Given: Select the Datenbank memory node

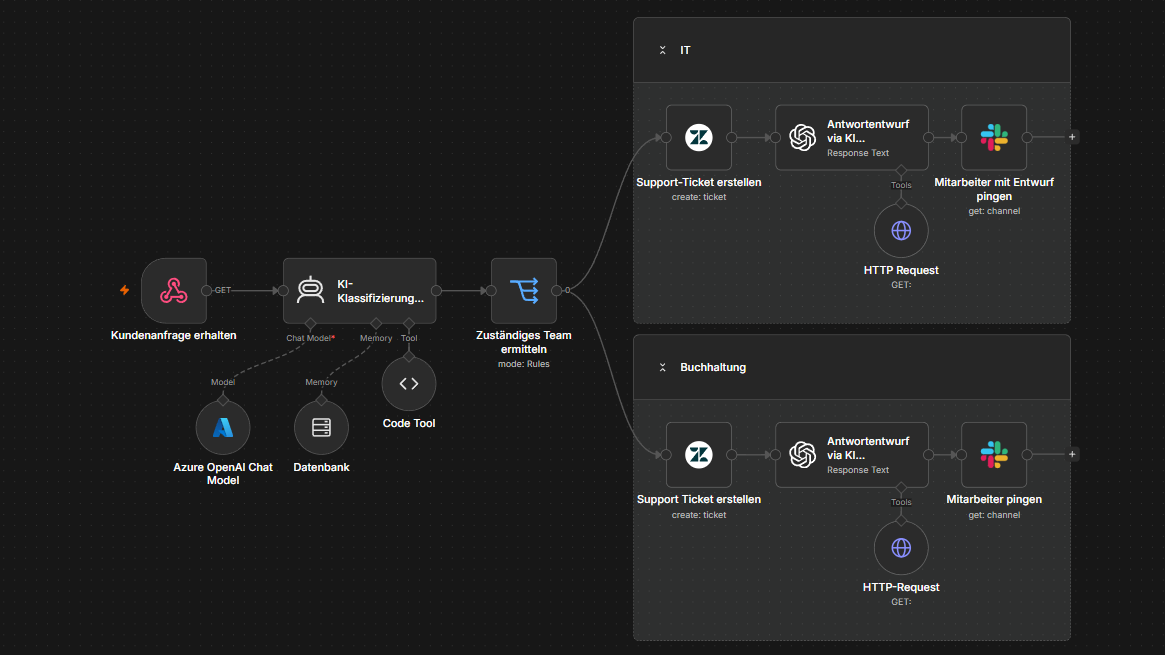Looking at the screenshot, I should 321,428.
